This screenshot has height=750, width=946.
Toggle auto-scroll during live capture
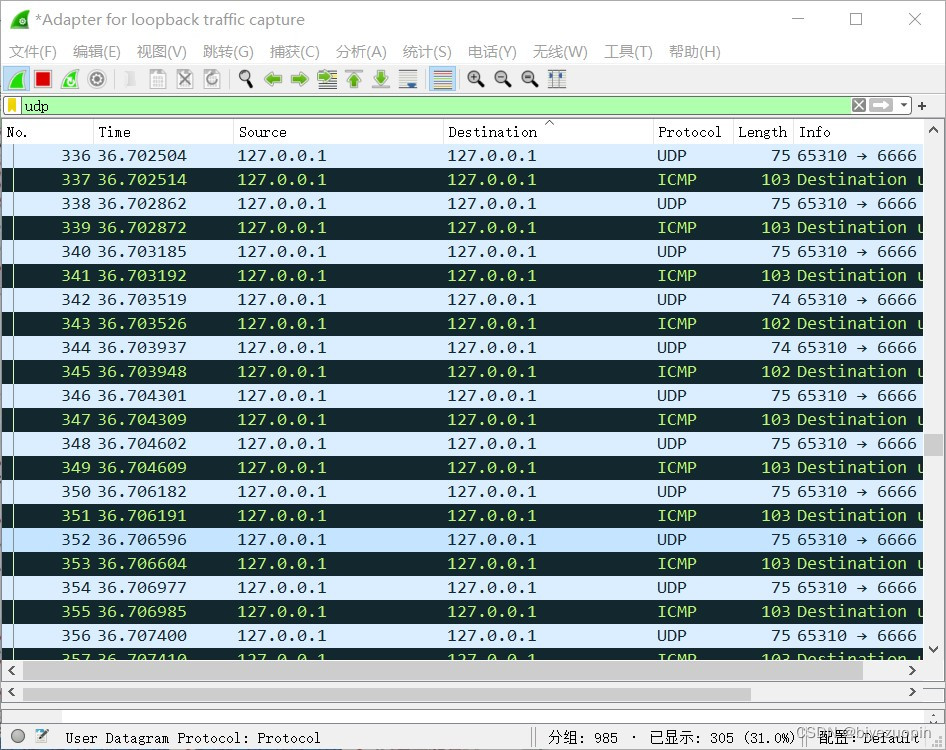tap(408, 79)
